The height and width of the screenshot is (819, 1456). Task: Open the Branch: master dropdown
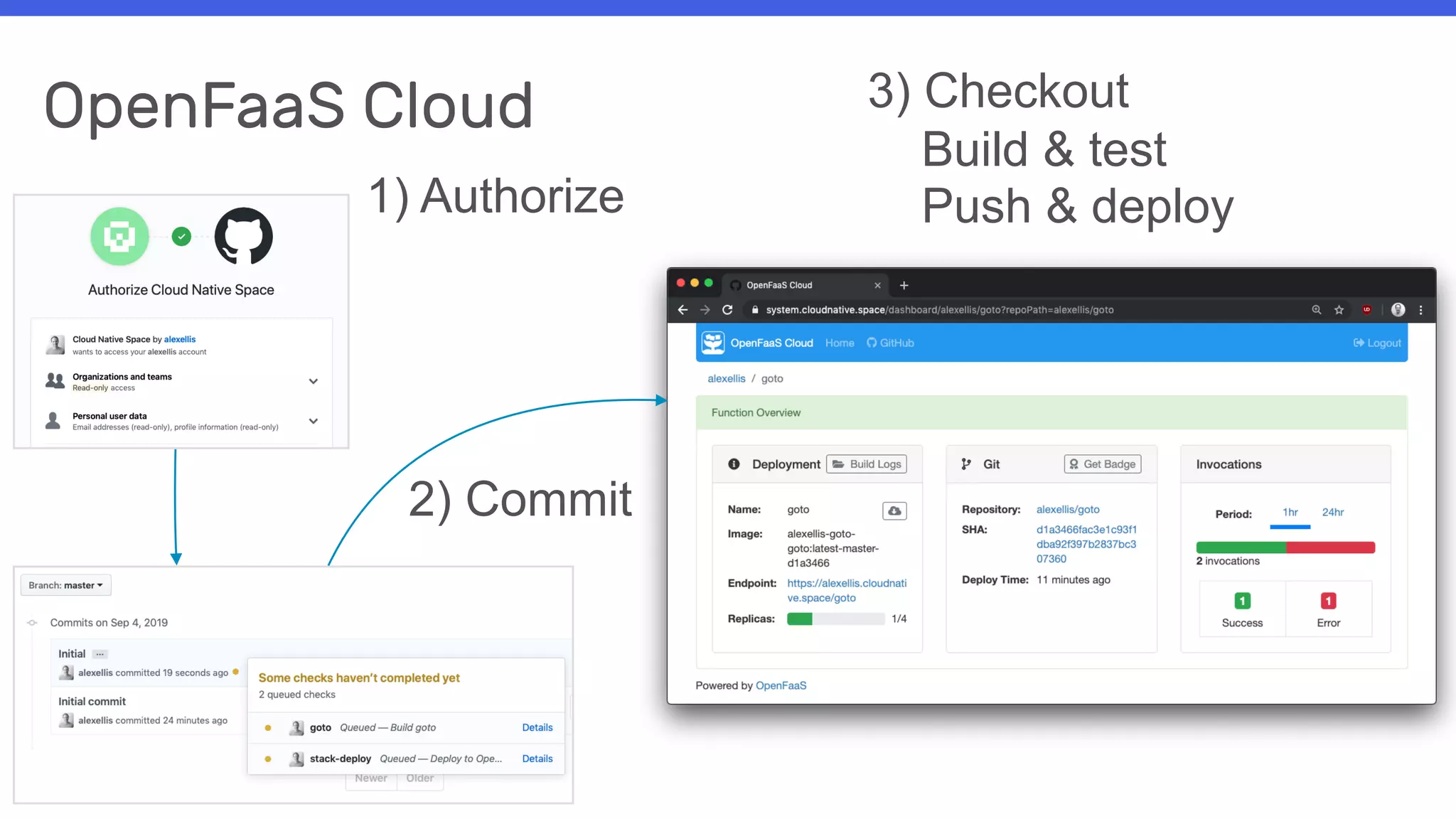point(65,585)
